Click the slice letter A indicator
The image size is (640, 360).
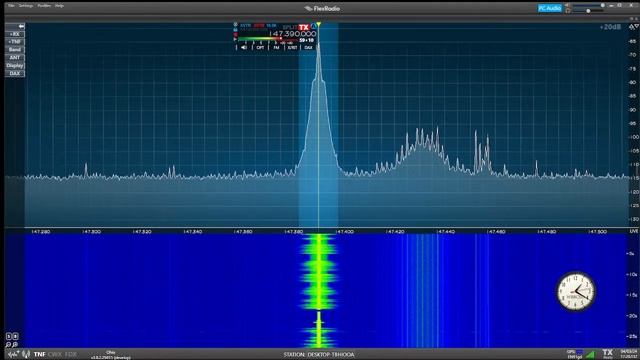pyautogui.click(x=313, y=26)
